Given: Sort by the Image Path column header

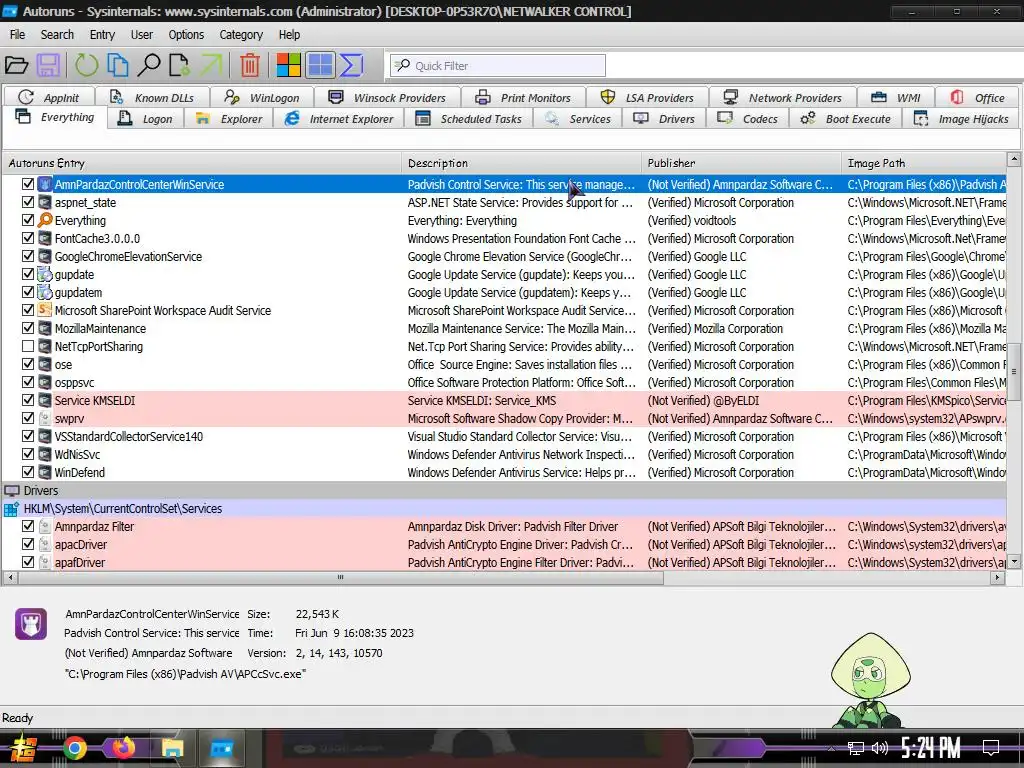Looking at the screenshot, I should pyautogui.click(x=923, y=163).
